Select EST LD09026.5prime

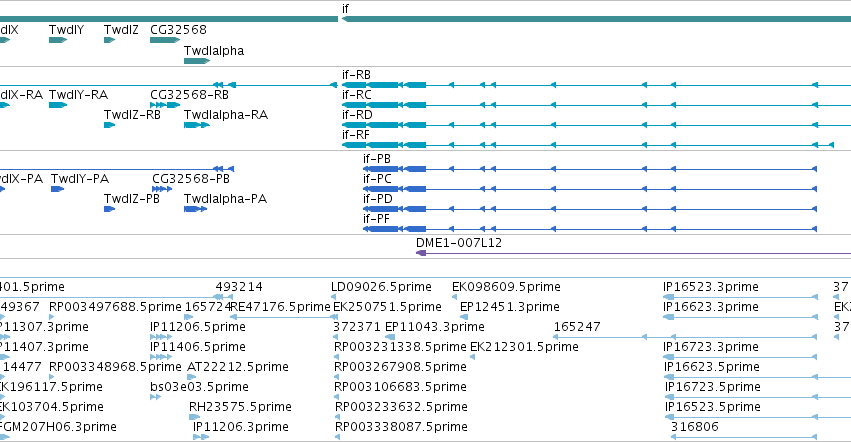pyautogui.click(x=381, y=287)
